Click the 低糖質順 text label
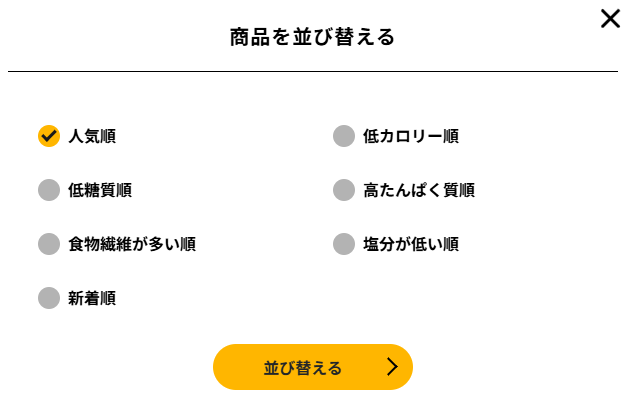631x397 pixels. pos(100,190)
